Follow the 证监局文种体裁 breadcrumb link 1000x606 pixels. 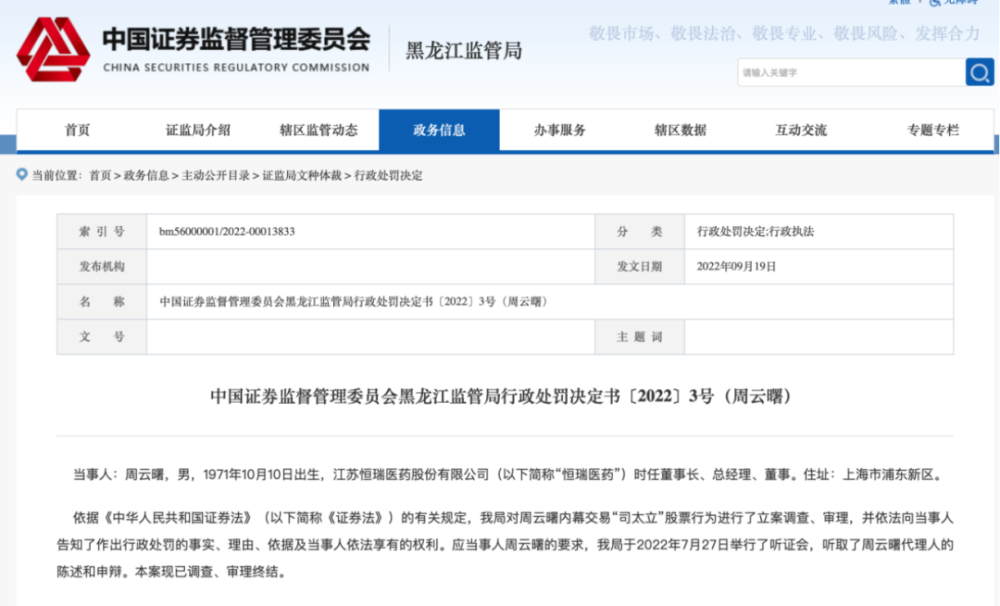pyautogui.click(x=302, y=175)
